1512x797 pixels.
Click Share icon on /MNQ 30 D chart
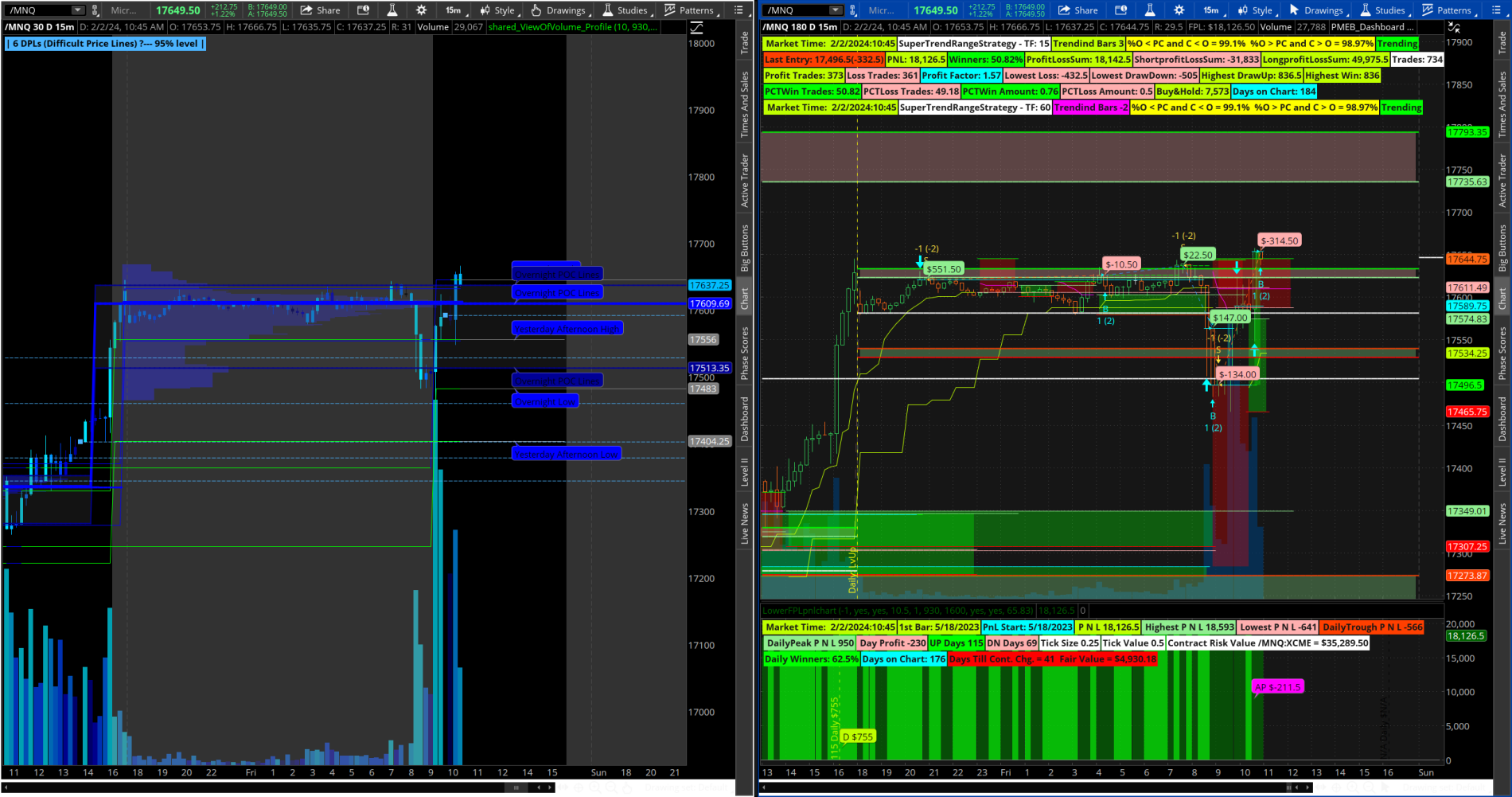coord(320,10)
